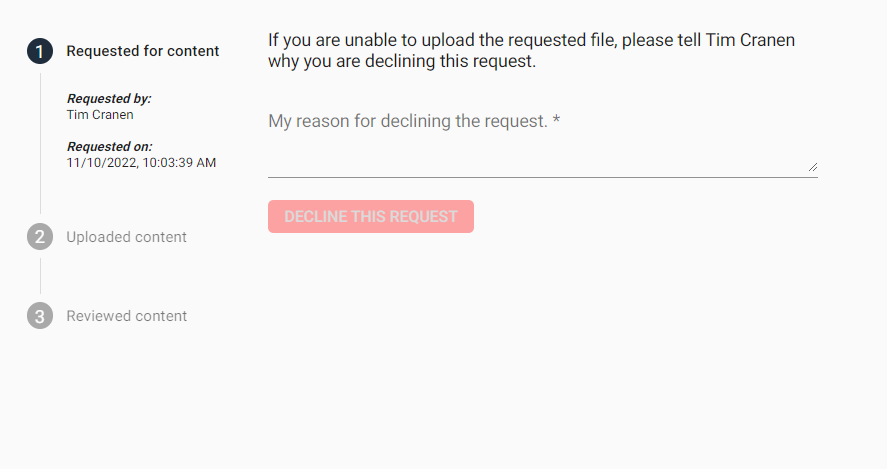887x469 pixels.
Task: Click connector line between steps 2 and 3
Action: [x=40, y=276]
